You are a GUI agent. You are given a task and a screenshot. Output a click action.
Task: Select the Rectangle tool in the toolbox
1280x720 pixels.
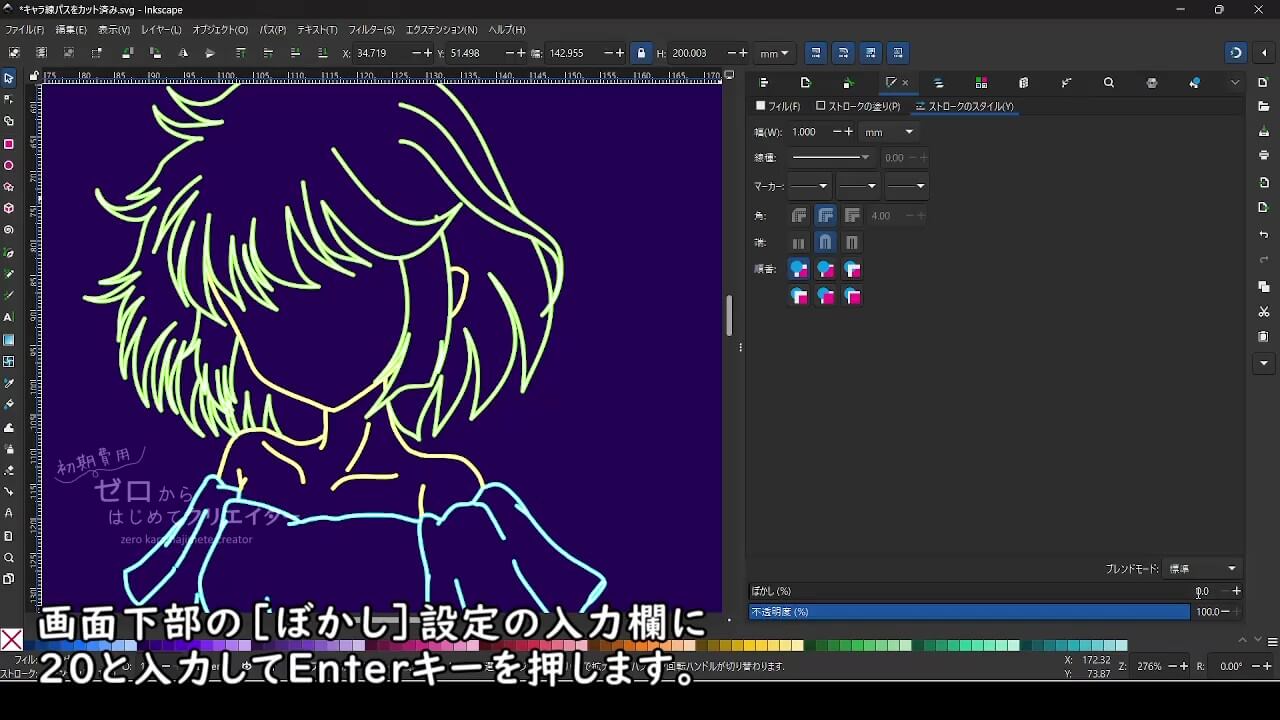pos(9,144)
